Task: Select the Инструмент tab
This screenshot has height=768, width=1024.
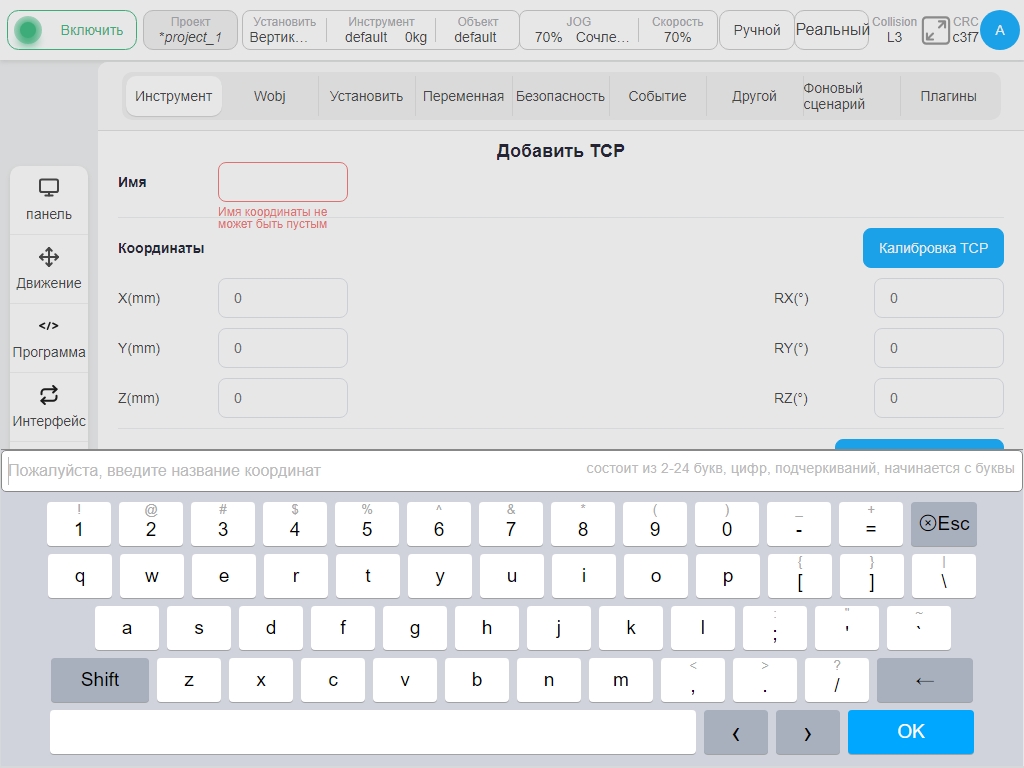Action: (x=174, y=96)
